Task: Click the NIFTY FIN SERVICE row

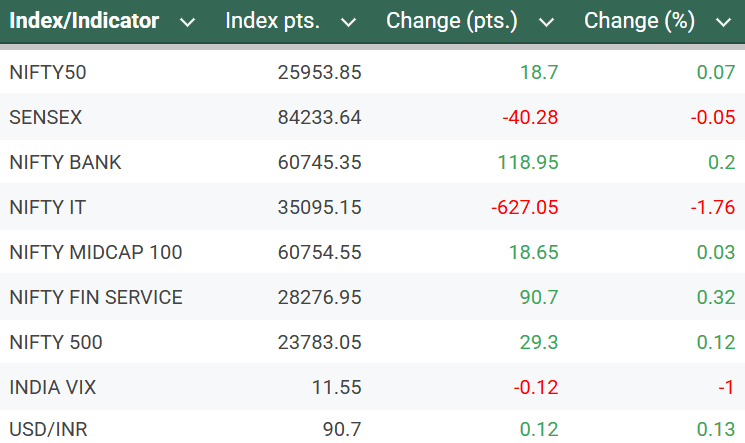Action: 95,297
